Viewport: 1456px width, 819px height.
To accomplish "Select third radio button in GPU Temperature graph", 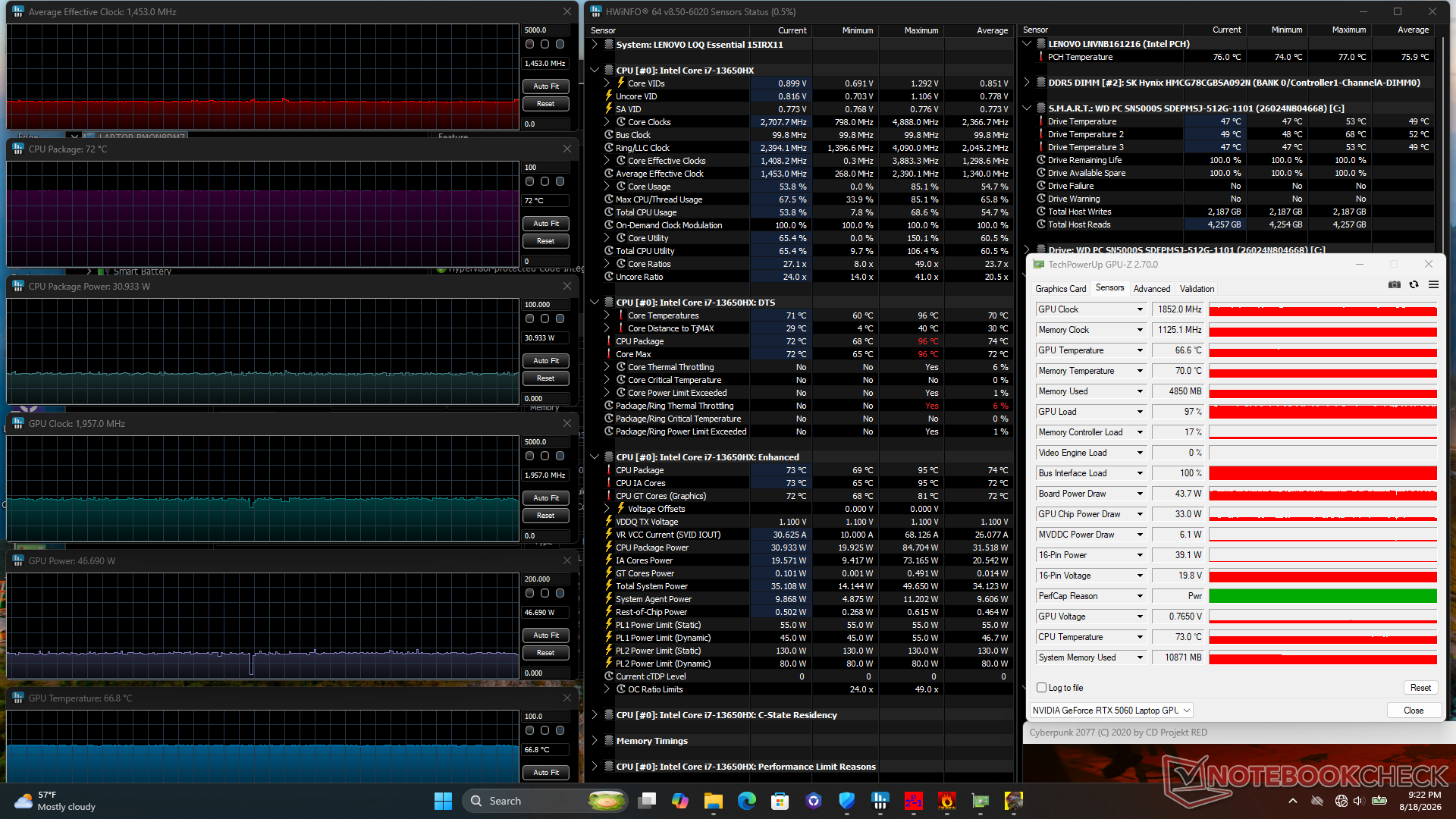I will (560, 731).
